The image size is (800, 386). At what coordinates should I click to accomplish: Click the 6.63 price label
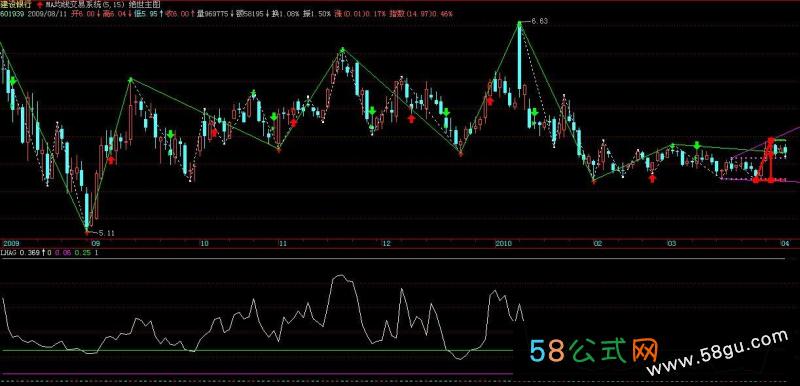point(540,21)
